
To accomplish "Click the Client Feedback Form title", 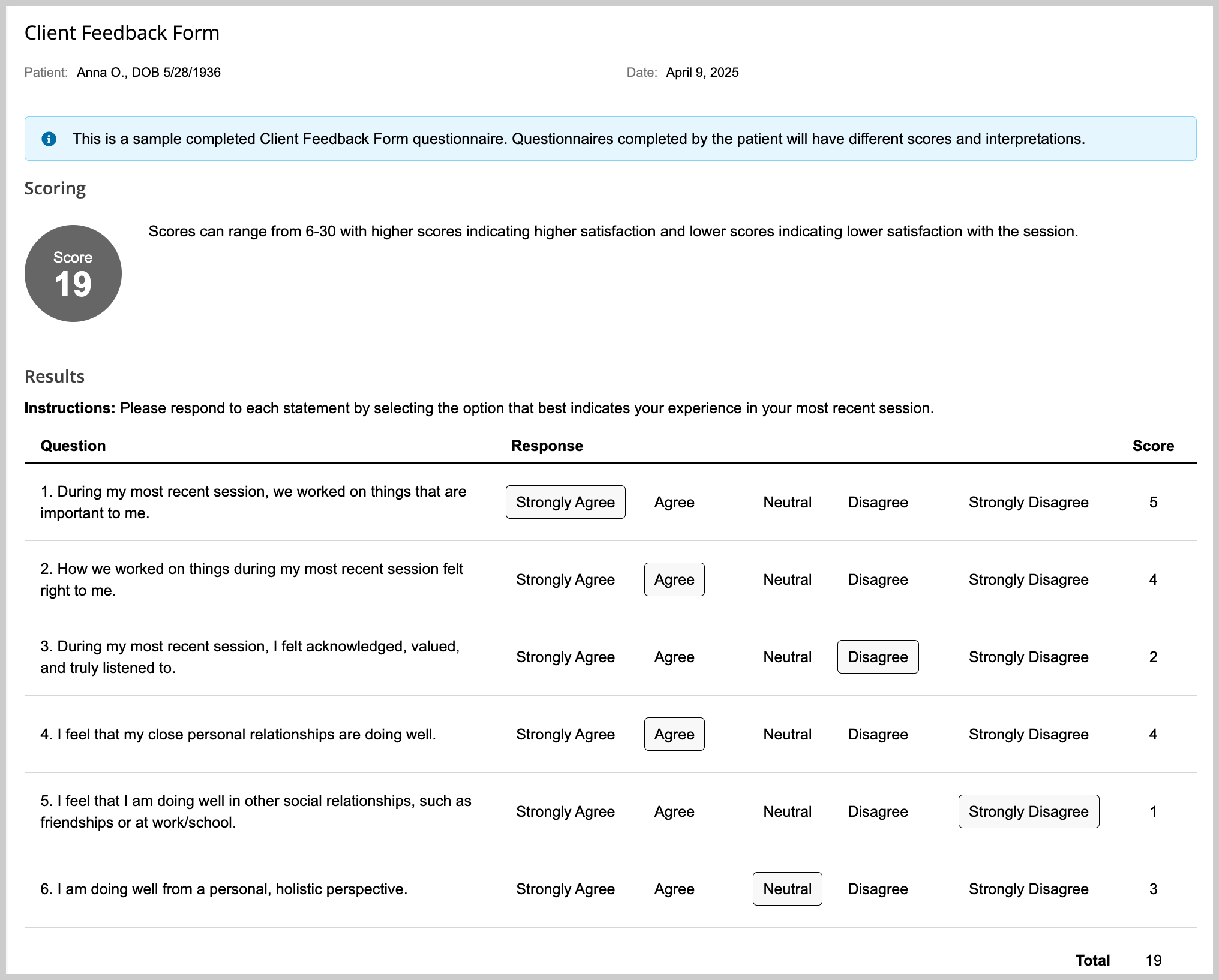I will tap(122, 32).
